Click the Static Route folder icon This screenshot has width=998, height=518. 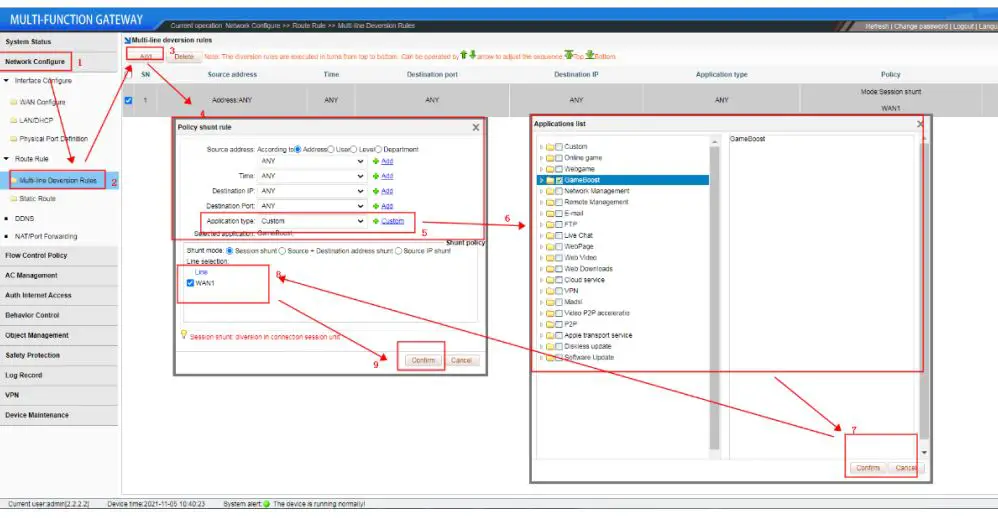pyautogui.click(x=14, y=199)
